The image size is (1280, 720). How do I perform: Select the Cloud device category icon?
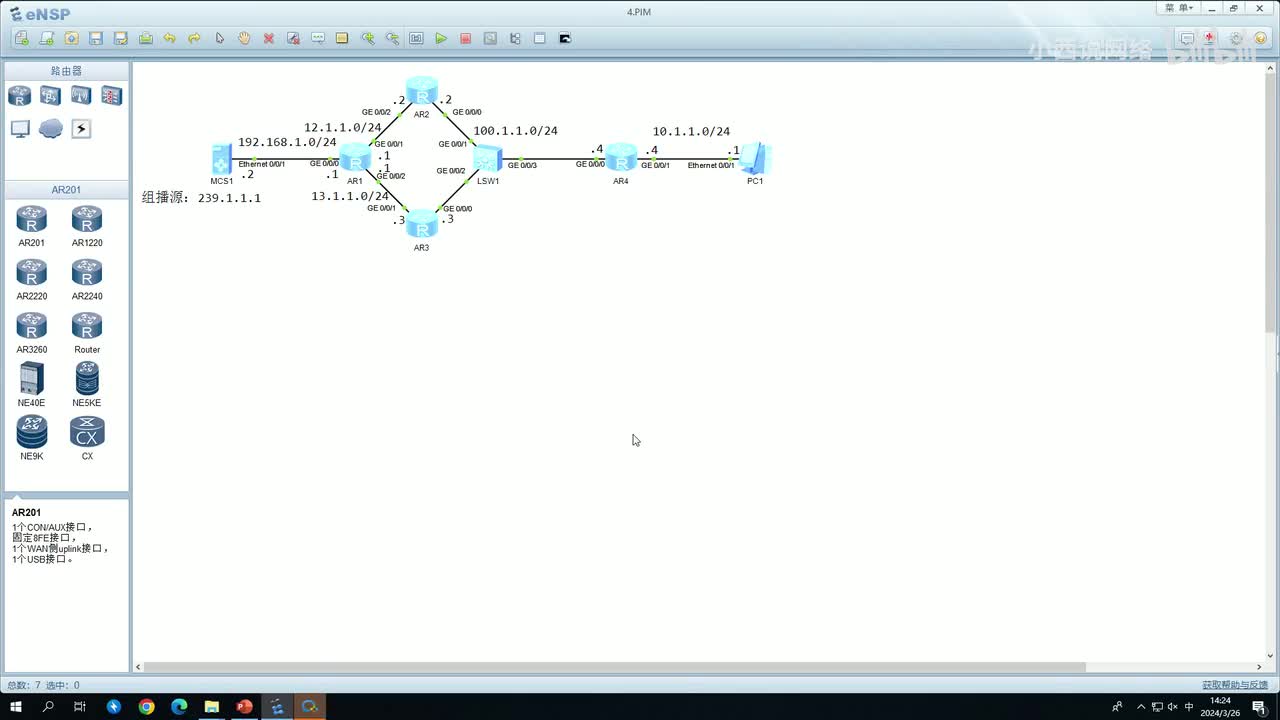pos(50,129)
